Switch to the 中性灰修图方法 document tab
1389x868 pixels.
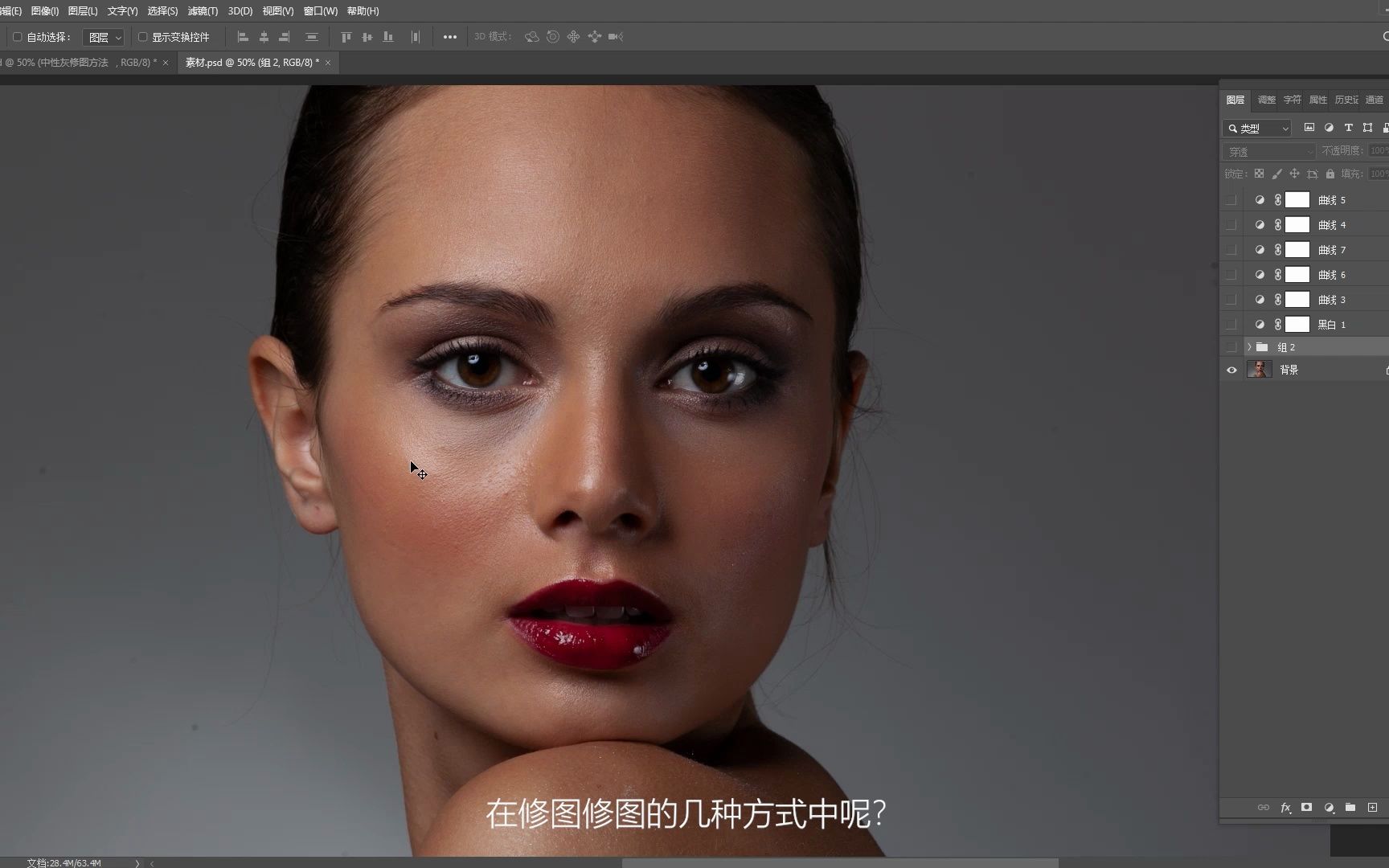pyautogui.click(x=79, y=63)
